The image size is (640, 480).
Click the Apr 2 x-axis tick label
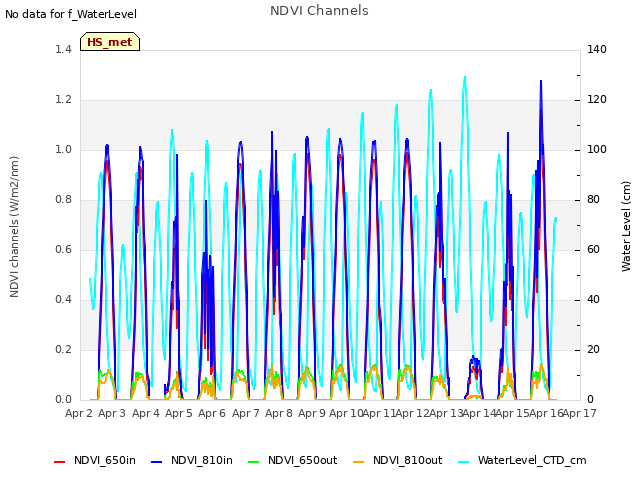pos(79,413)
